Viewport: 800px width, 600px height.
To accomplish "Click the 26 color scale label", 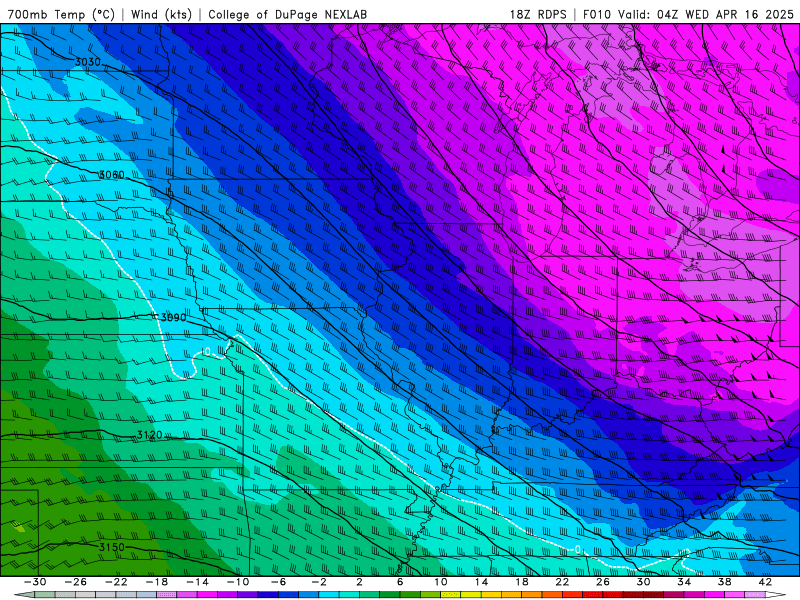I will point(603,582).
